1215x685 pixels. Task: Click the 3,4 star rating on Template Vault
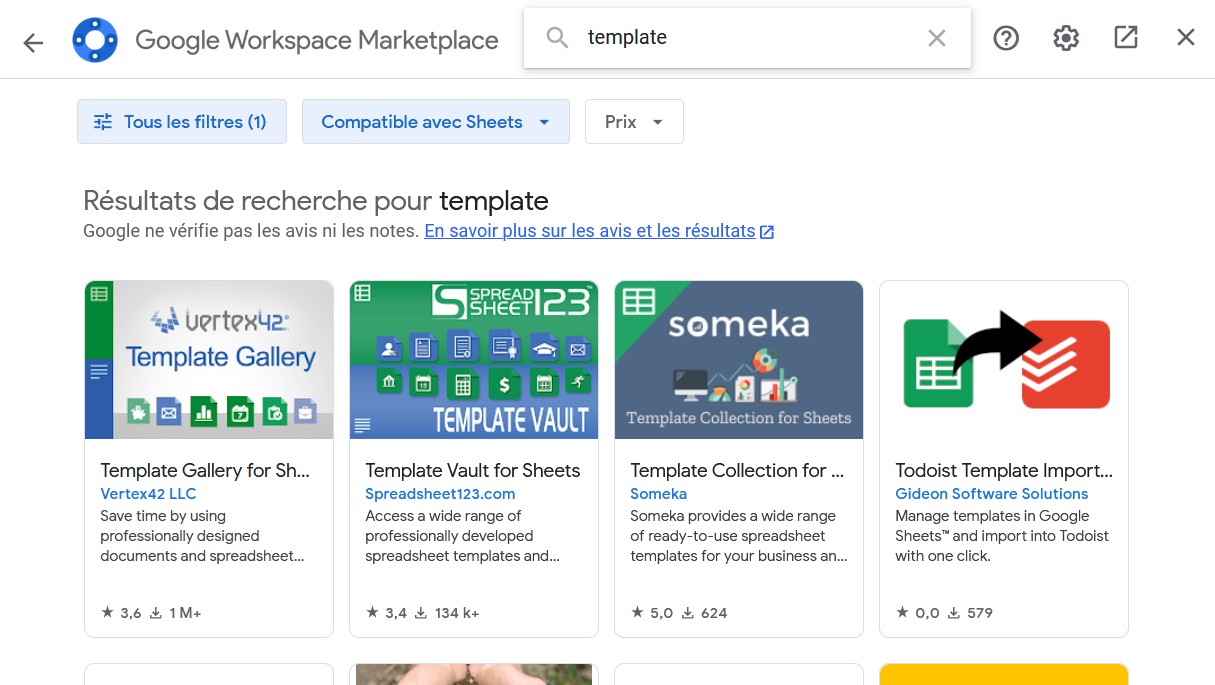pos(386,613)
